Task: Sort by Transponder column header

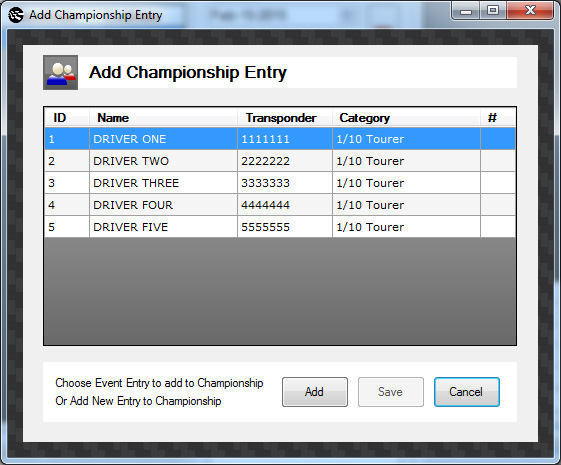Action: click(285, 118)
